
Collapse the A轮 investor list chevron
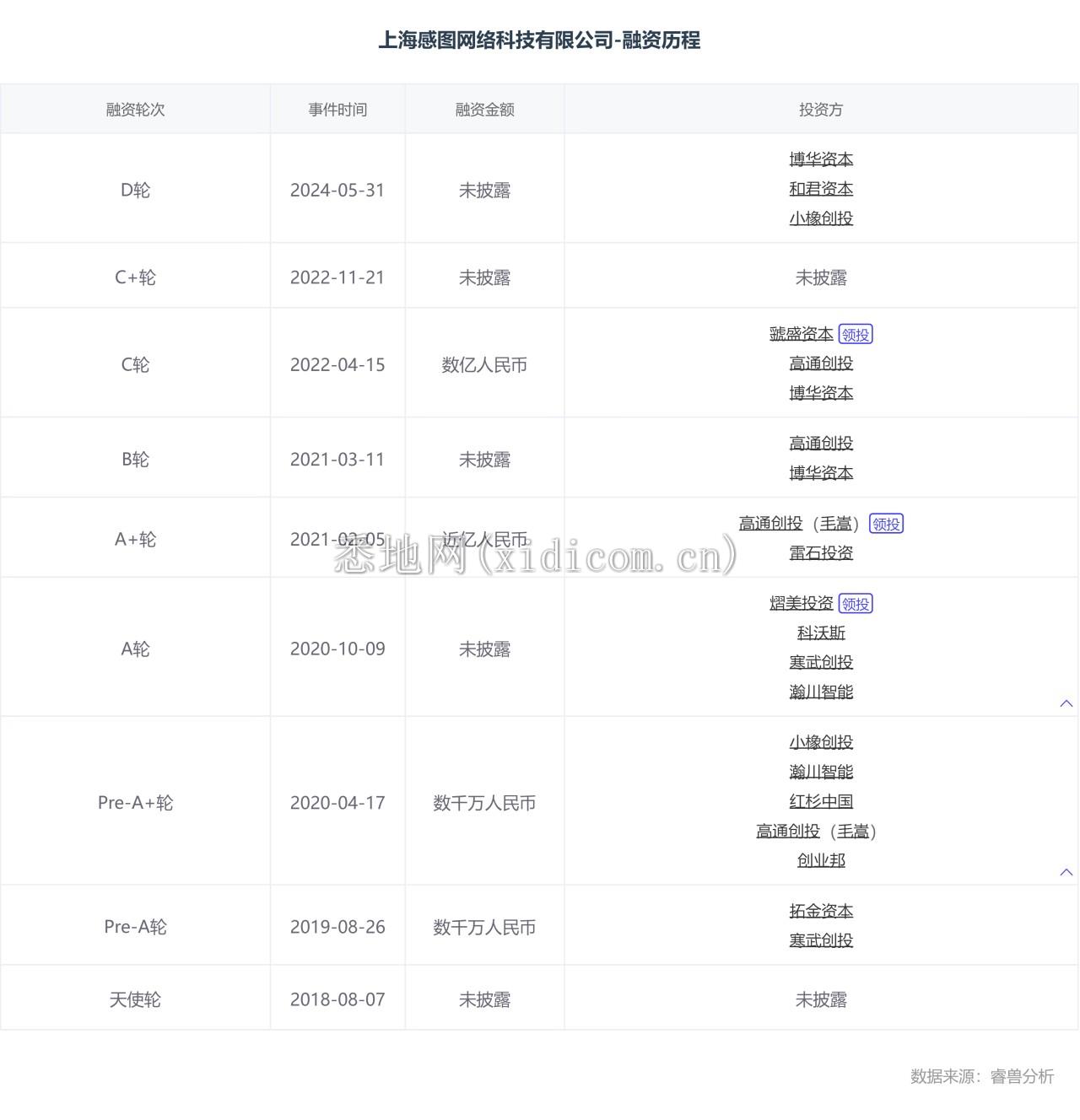pyautogui.click(x=1066, y=703)
